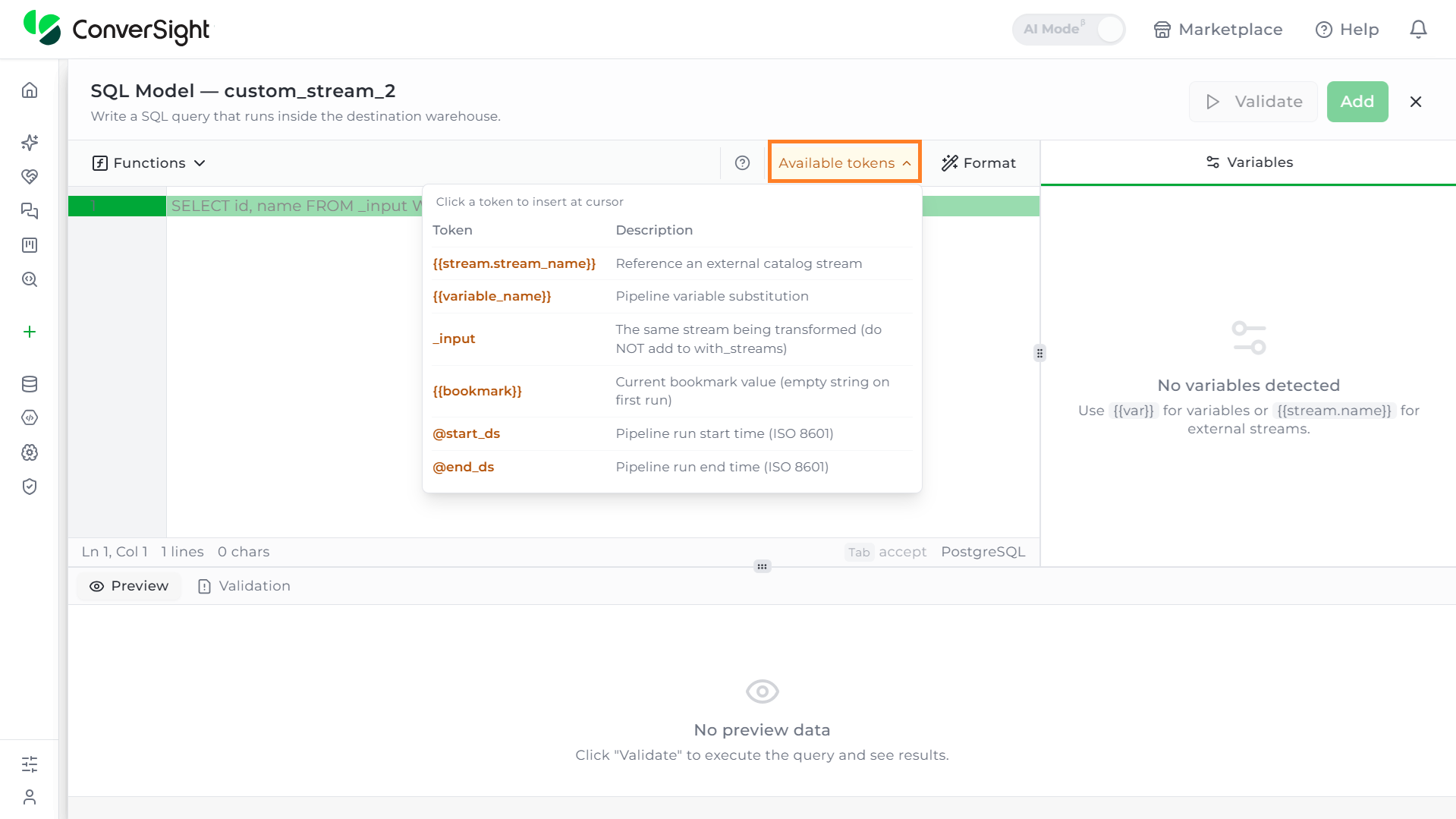Viewport: 1456px width, 819px height.
Task: Open the board layout sidebar icon
Action: 30,245
